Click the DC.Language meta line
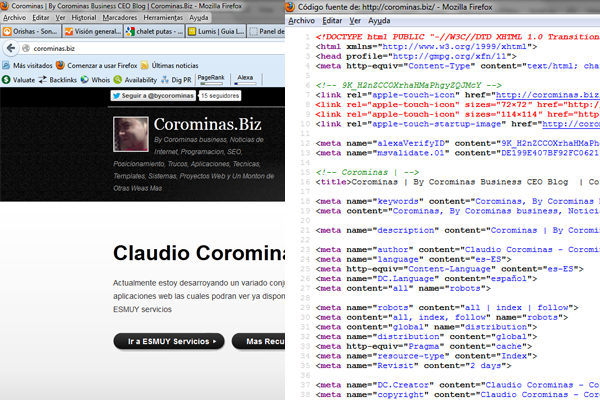Screen dimensions: 600x400 [426, 279]
